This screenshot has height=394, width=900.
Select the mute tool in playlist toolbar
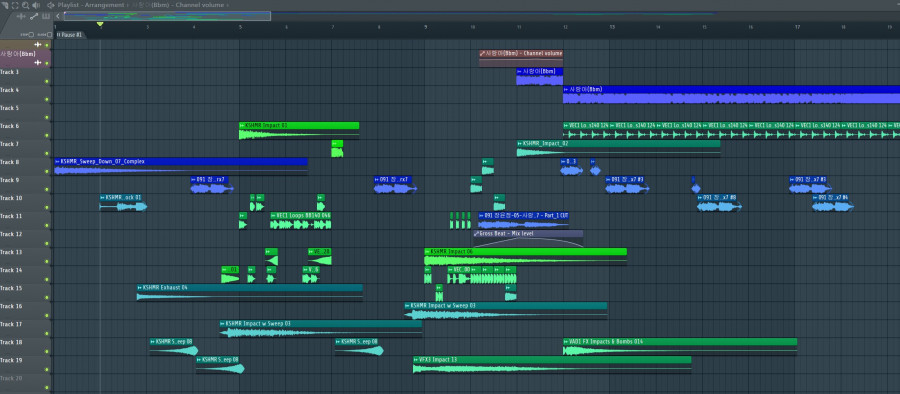coord(5,5)
